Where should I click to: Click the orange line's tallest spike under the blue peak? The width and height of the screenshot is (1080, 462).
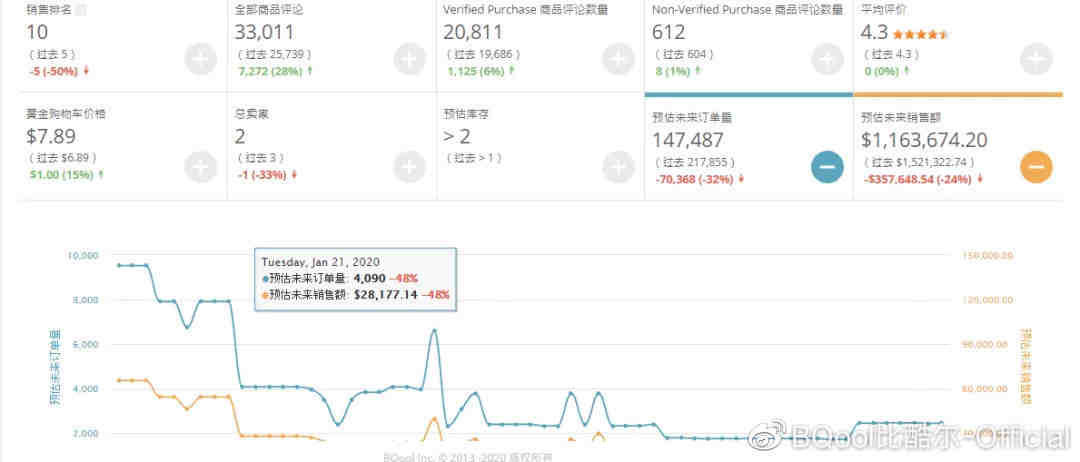click(434, 419)
